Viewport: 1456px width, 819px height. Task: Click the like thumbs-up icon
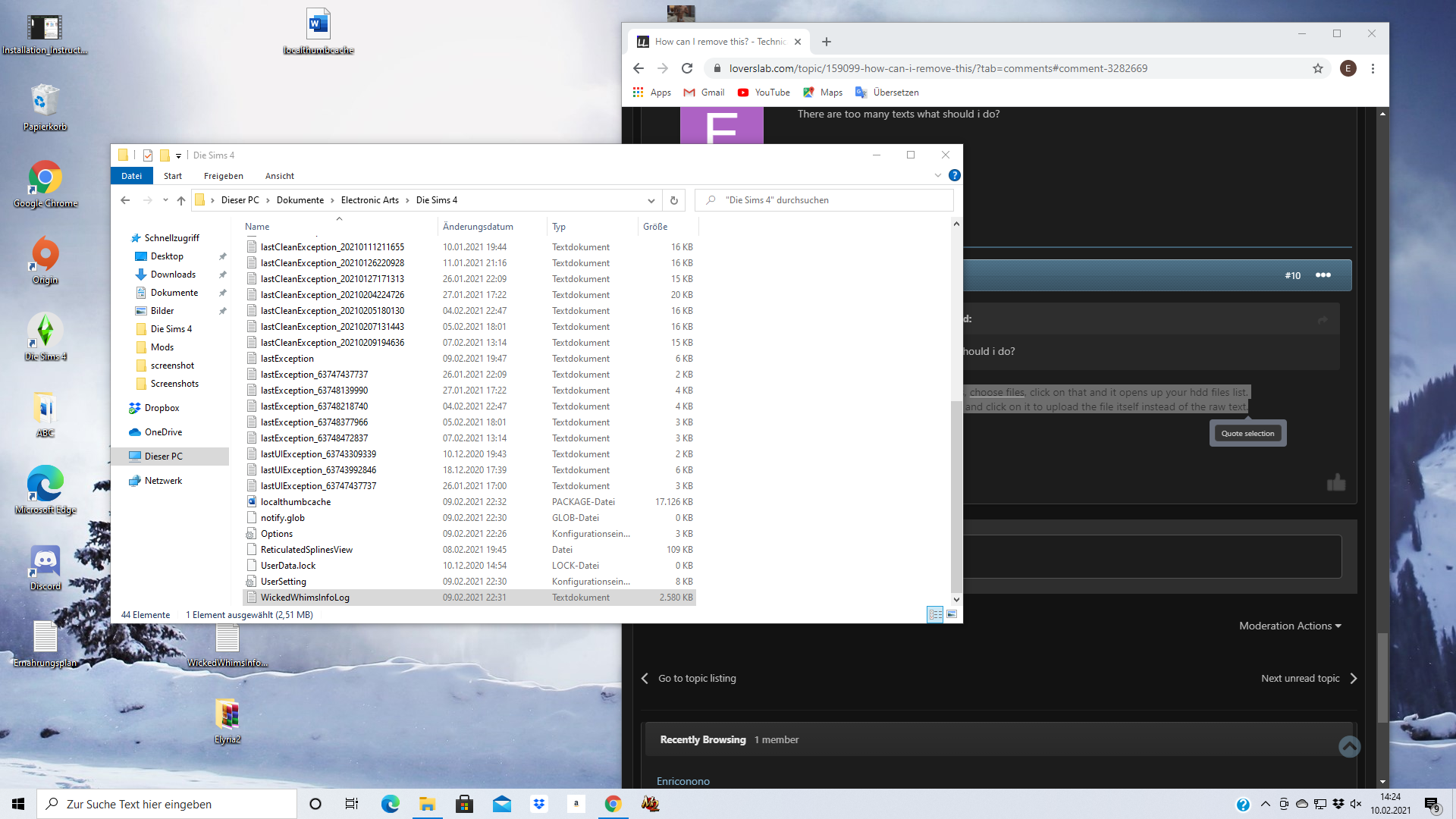coord(1336,482)
